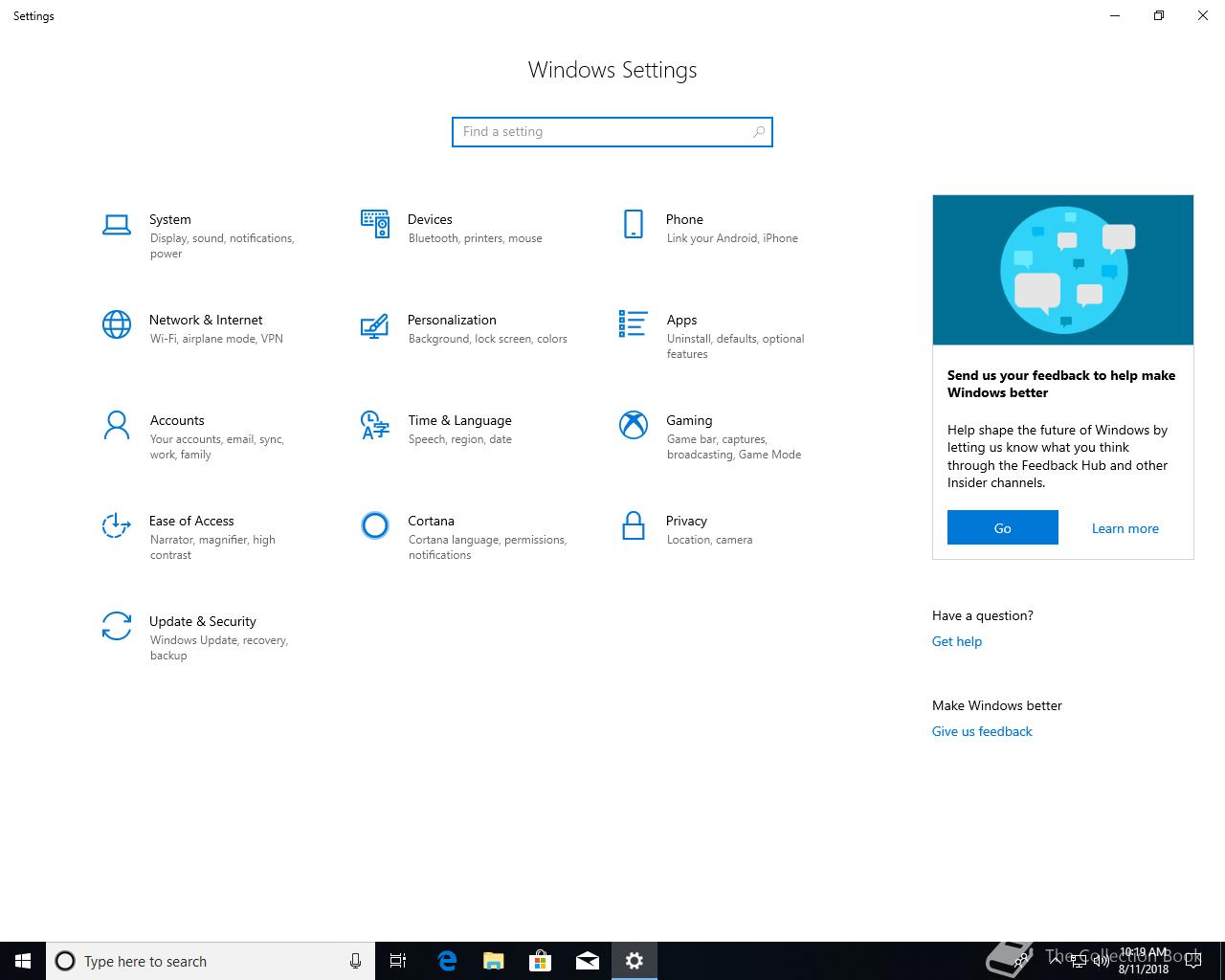
Task: Select the Privacy title text
Action: click(x=686, y=521)
